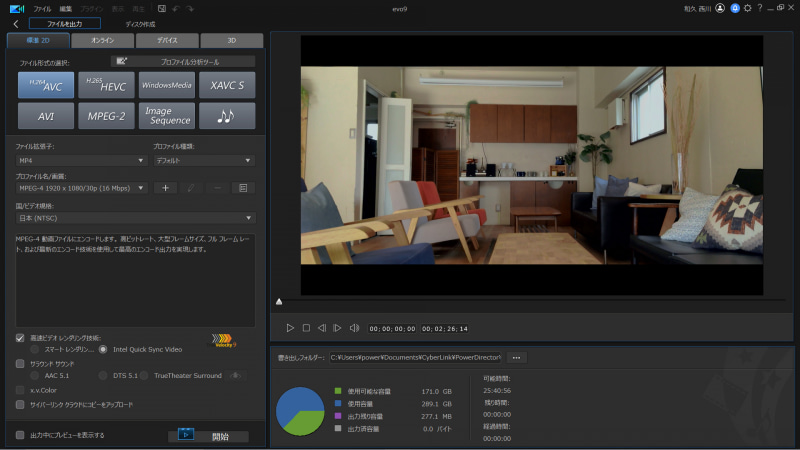This screenshot has width=800, height=450.
Task: Step to the next frame
Action: click(x=337, y=328)
